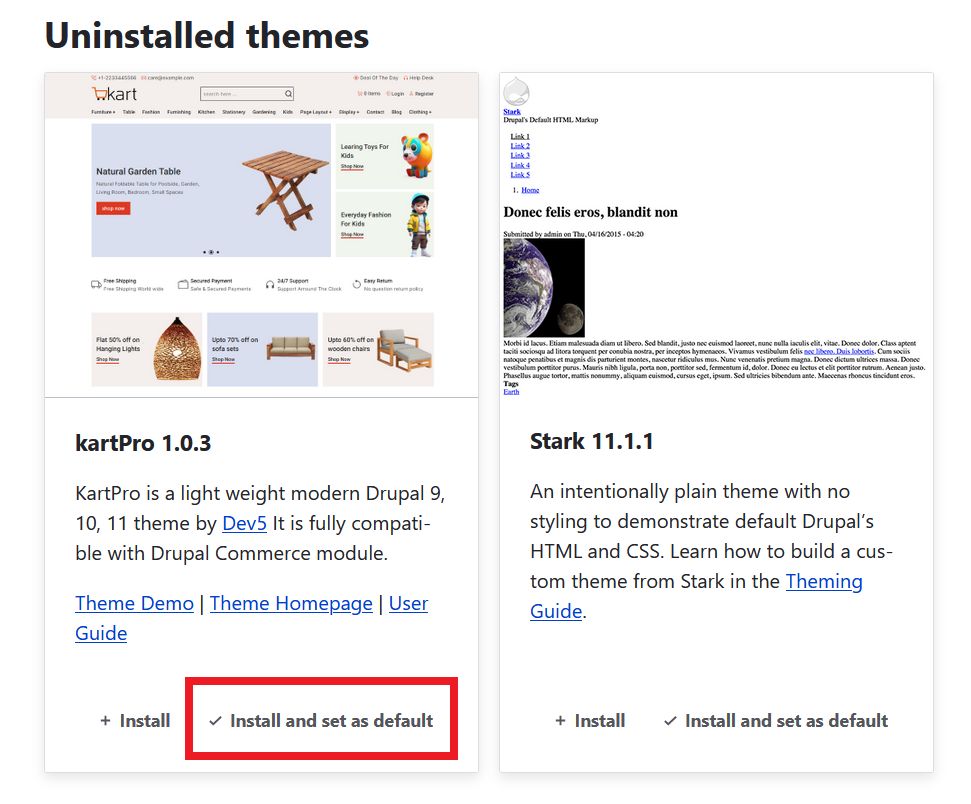Viewport: 971px width, 804px height.
Task: Visit the Theme Homepage link
Action: click(291, 603)
